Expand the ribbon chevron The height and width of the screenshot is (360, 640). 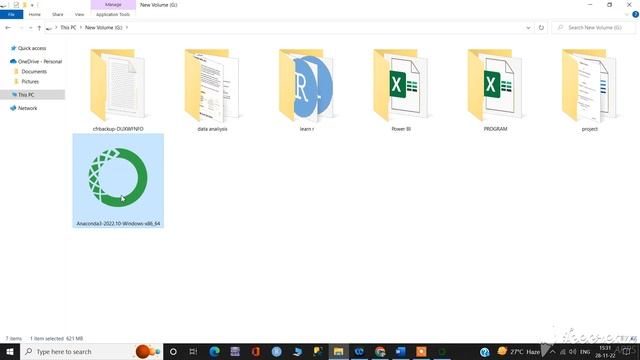[627, 14]
